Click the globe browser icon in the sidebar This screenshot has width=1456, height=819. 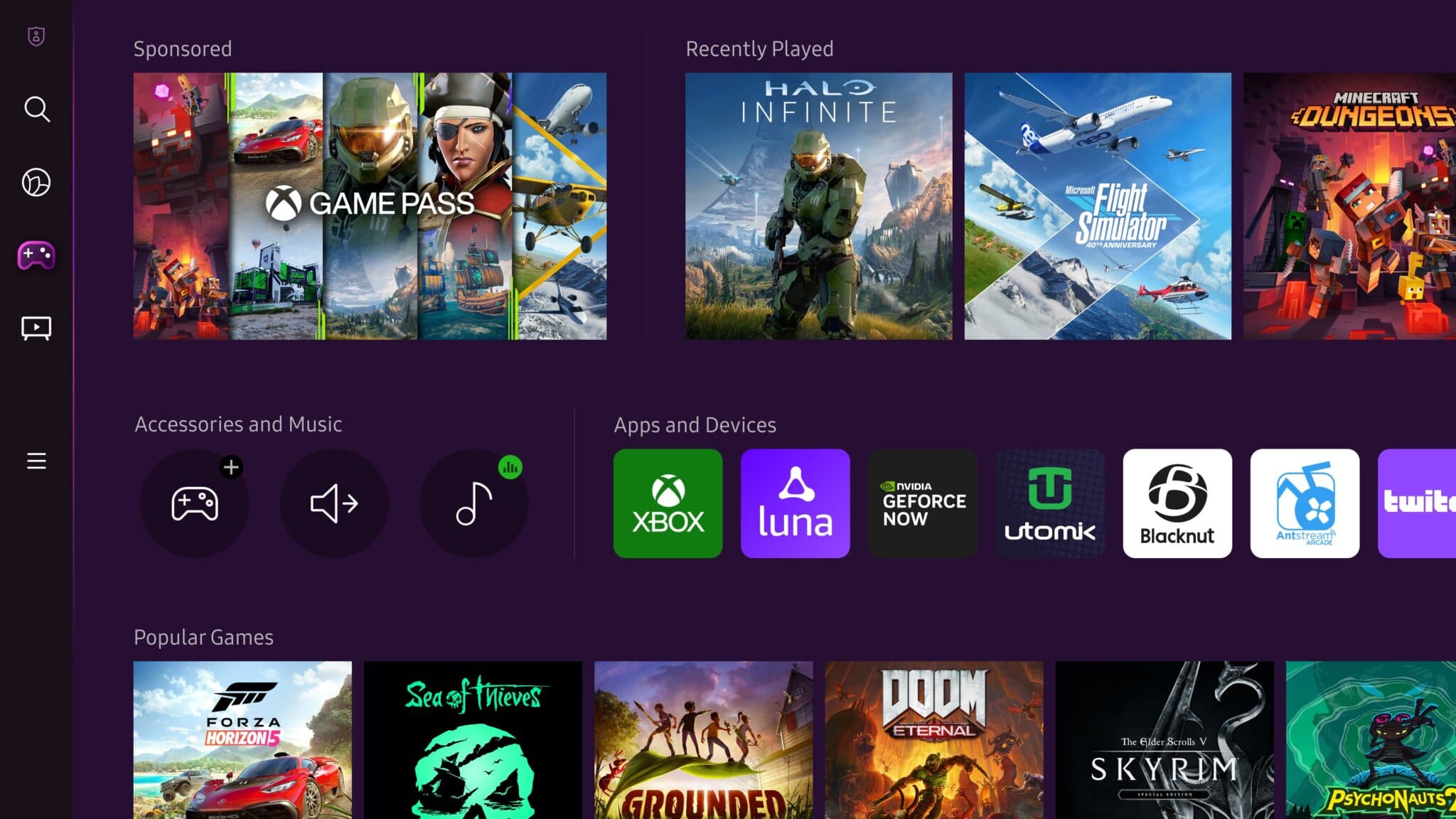[x=36, y=182]
